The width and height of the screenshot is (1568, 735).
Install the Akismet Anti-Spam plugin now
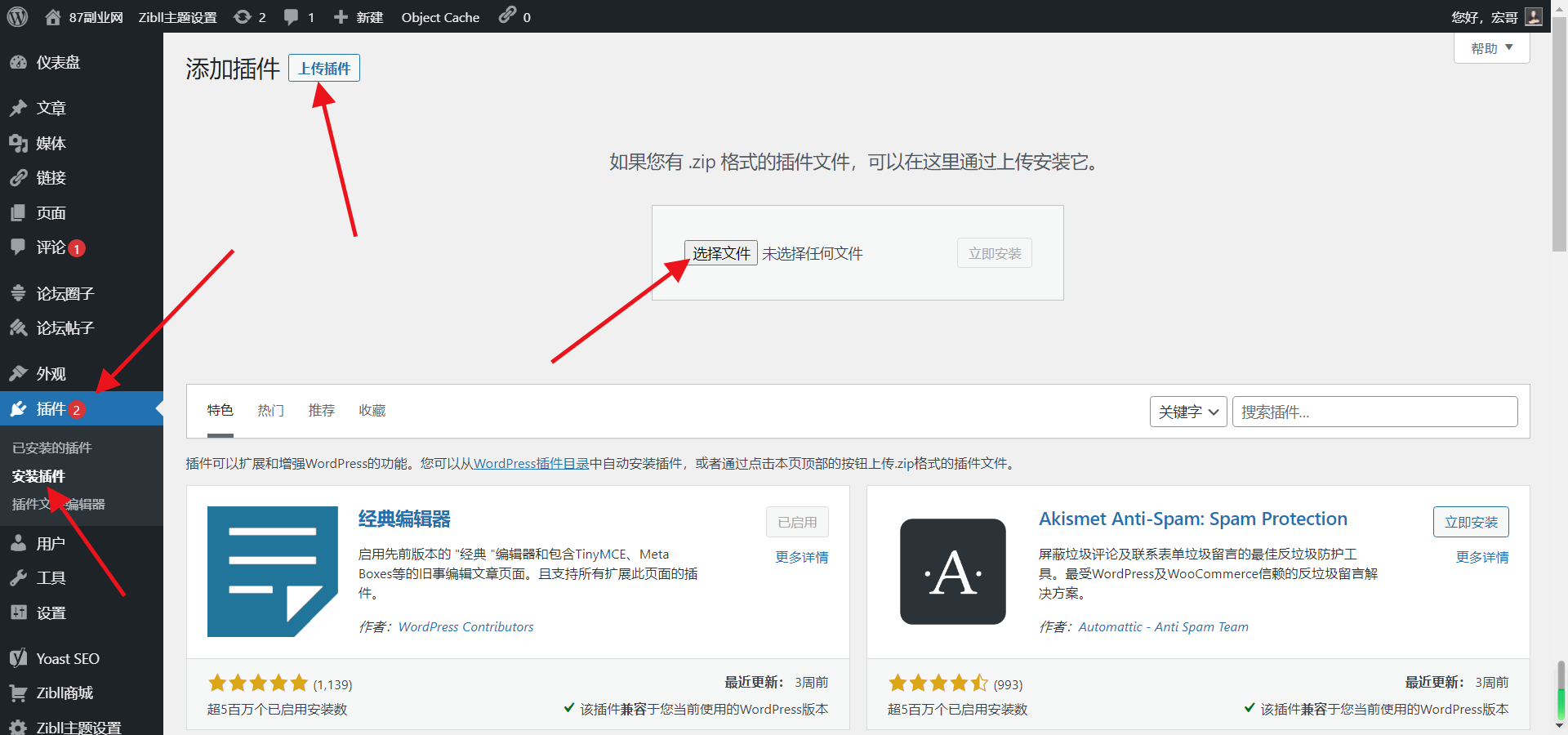1470,522
